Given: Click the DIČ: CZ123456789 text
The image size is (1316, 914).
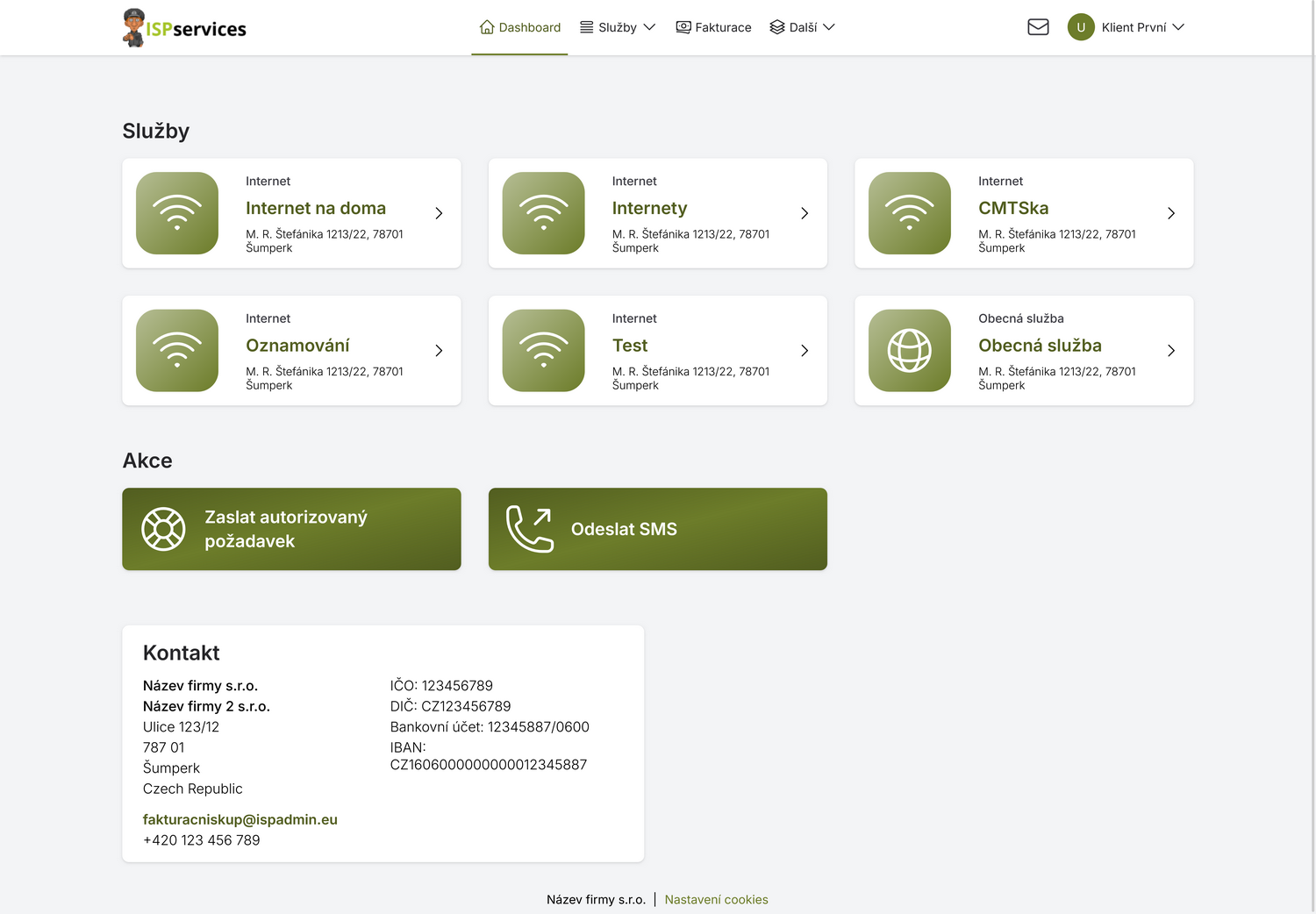Looking at the screenshot, I should (450, 706).
